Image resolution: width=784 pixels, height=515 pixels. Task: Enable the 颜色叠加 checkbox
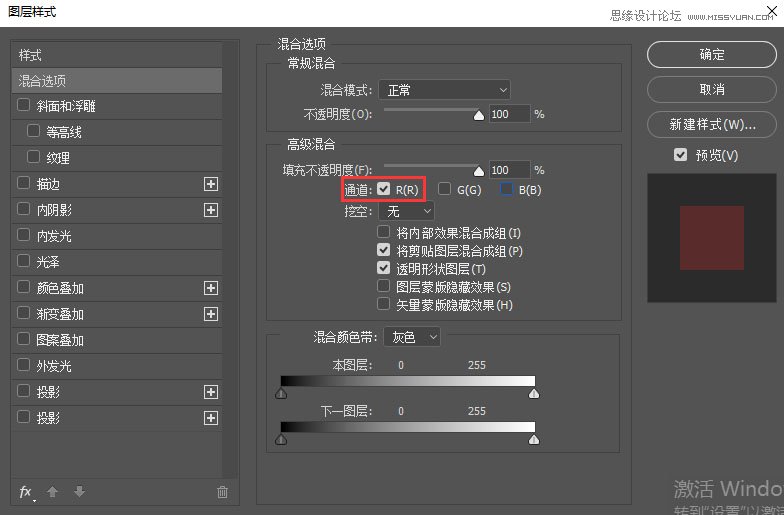[x=24, y=287]
